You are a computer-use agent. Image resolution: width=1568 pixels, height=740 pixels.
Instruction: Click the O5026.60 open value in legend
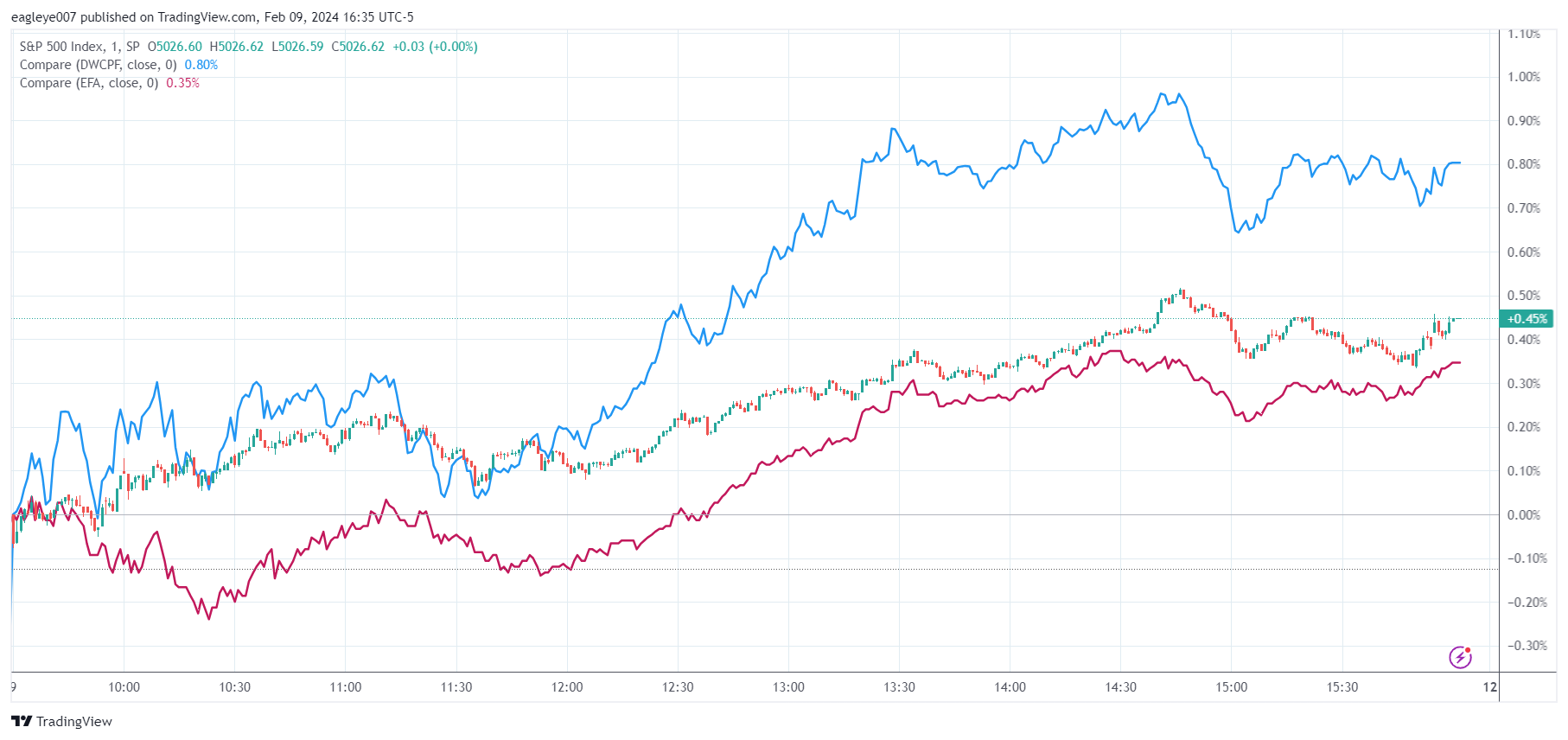click(x=175, y=47)
